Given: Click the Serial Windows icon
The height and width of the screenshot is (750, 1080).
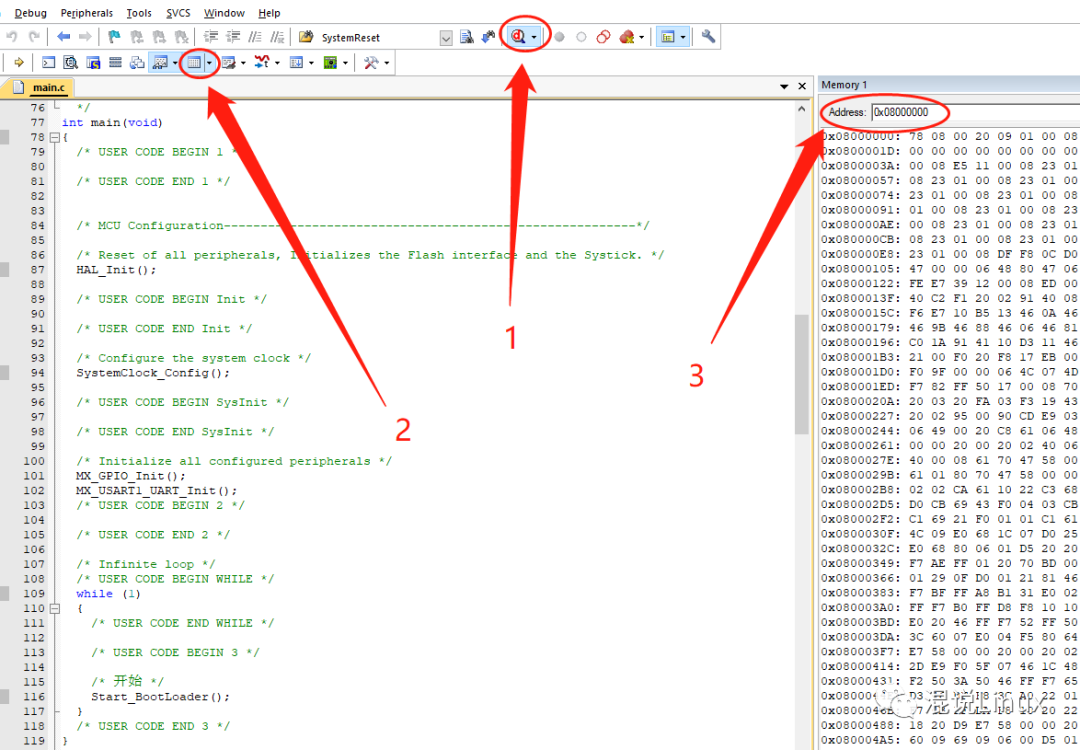Looking at the screenshot, I should click(x=229, y=63).
